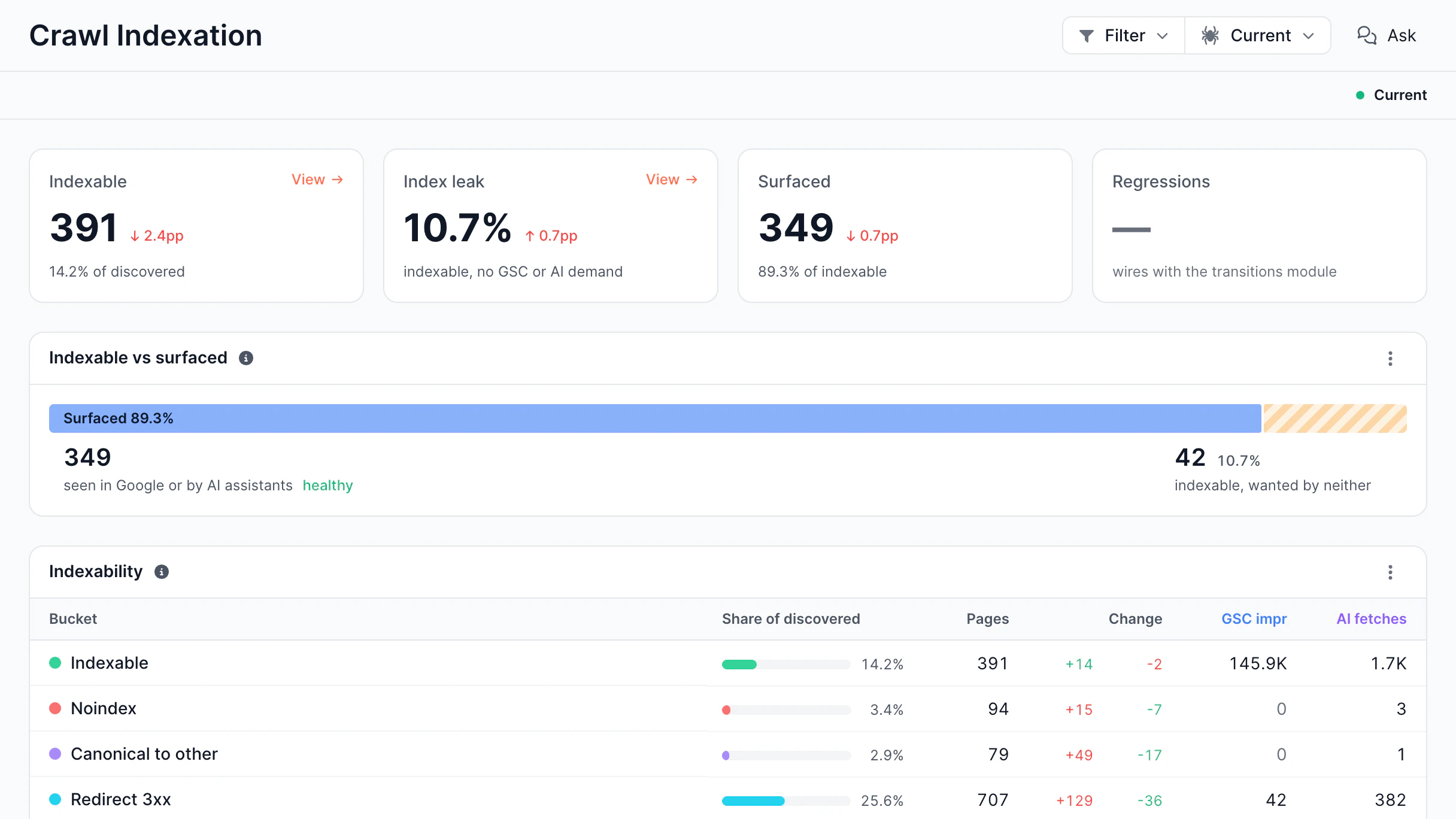1456x819 pixels.
Task: Click the purple dot of Canonical to other row
Action: tap(55, 754)
